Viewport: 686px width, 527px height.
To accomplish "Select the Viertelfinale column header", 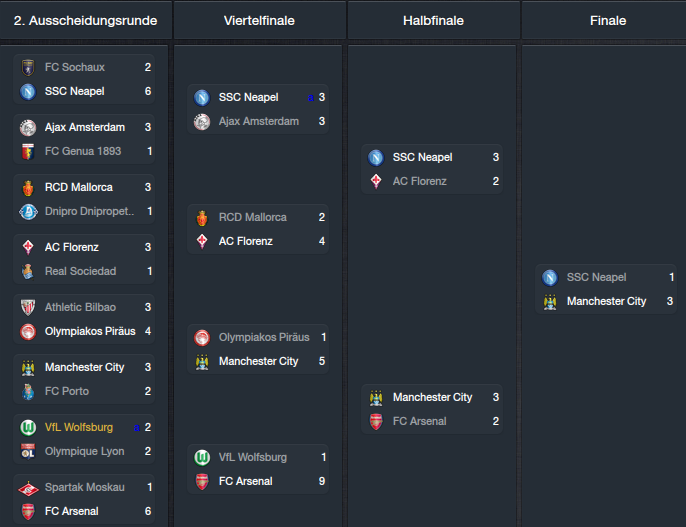I will click(259, 21).
